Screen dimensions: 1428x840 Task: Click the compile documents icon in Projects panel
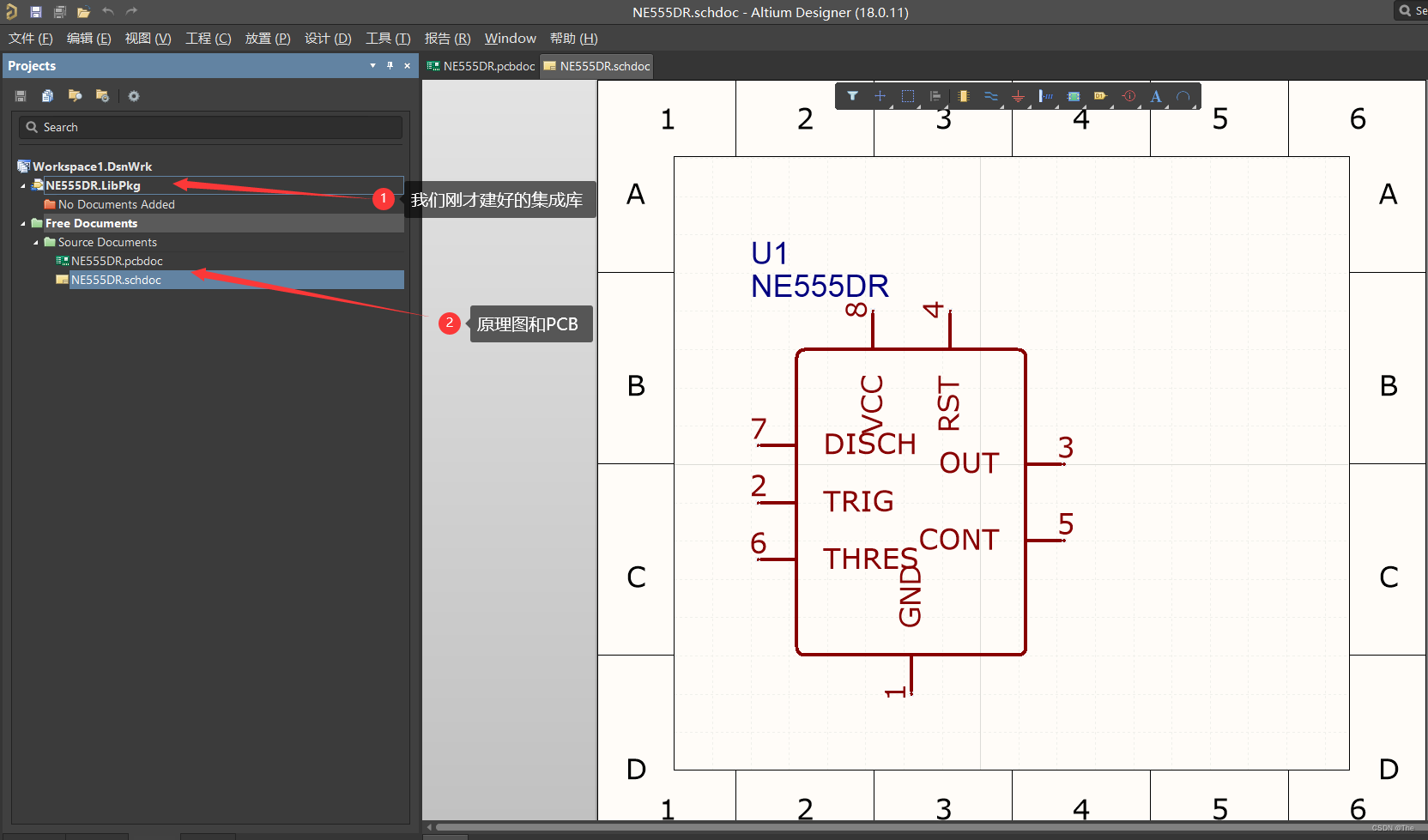[48, 96]
